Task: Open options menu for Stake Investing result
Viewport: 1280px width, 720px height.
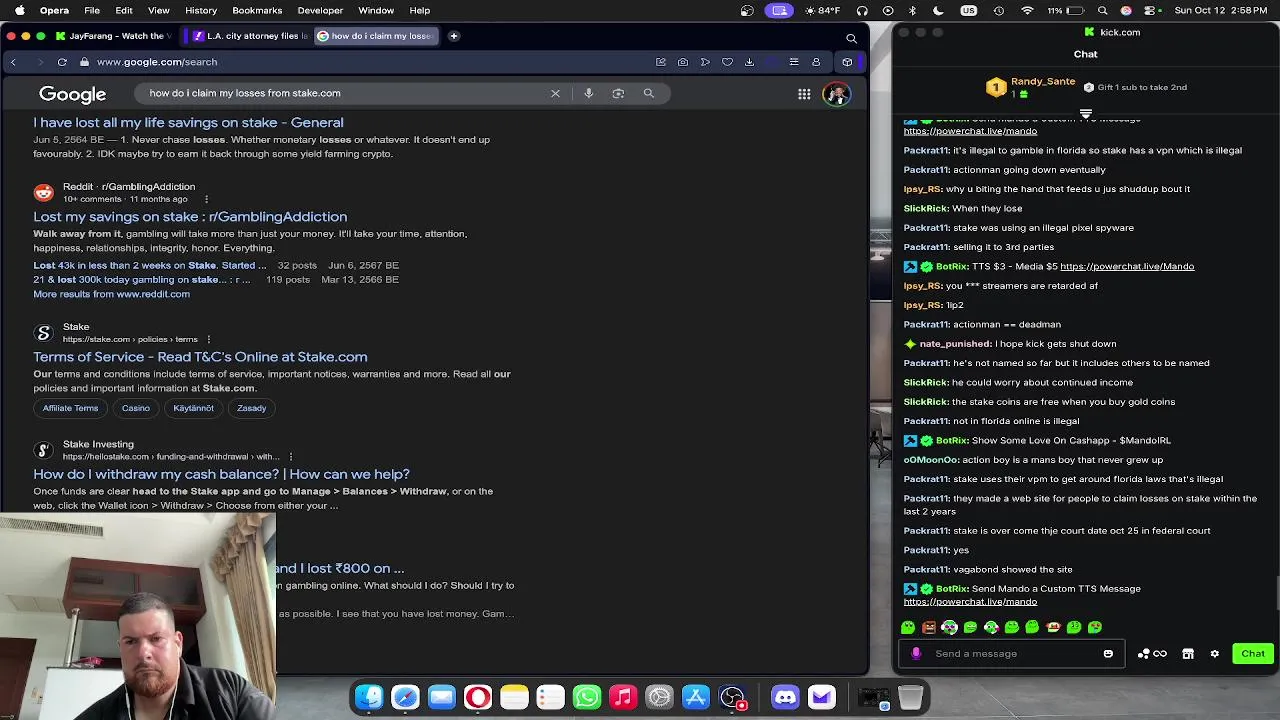Action: [290, 457]
